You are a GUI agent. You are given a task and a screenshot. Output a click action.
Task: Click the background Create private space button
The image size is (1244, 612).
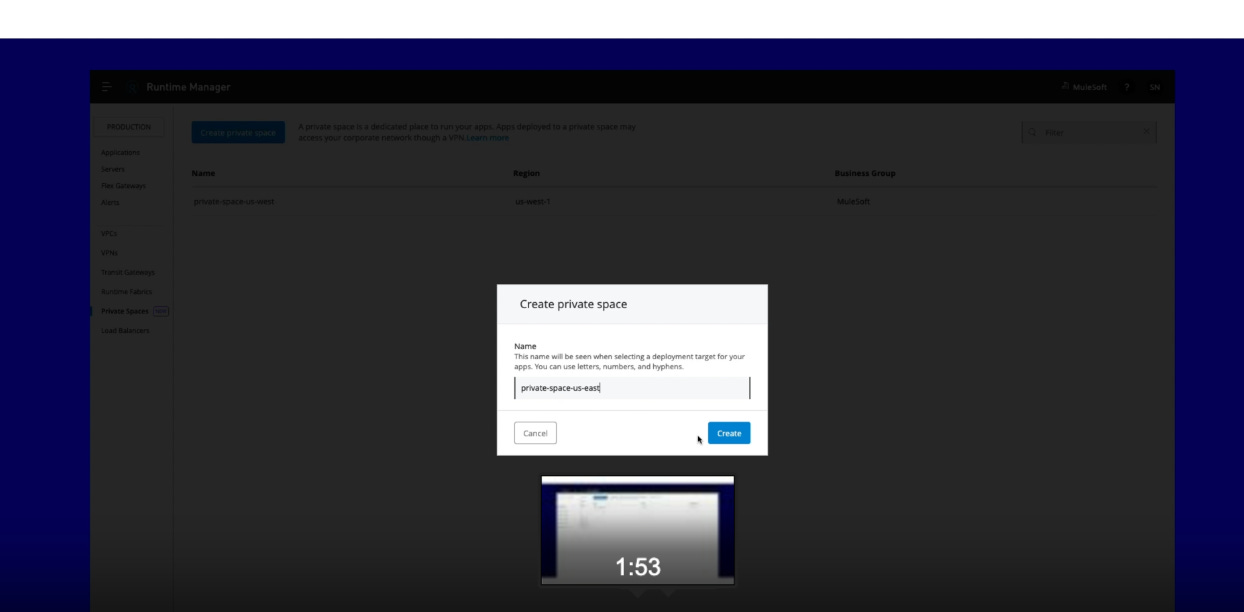[x=238, y=132]
